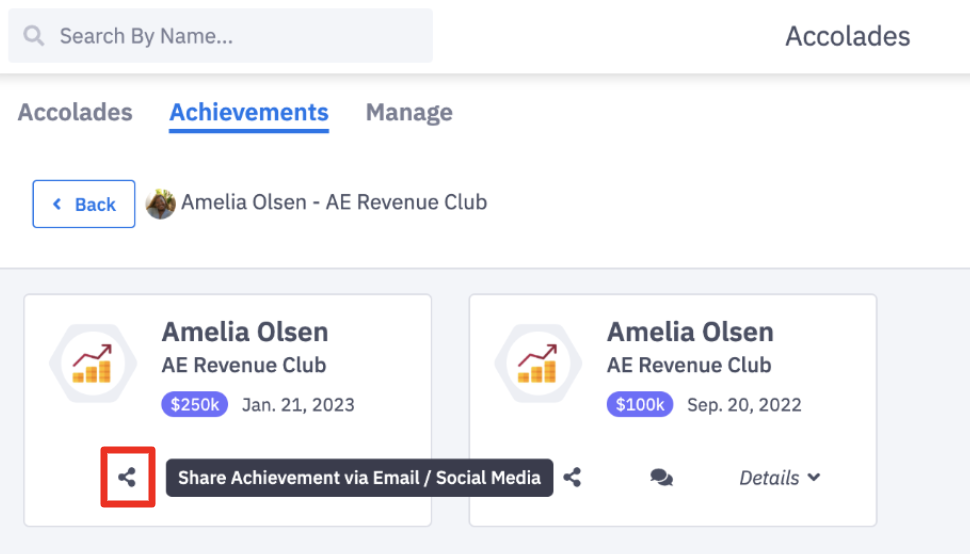Click the magnifying glass search icon
Viewport: 970px width, 554px height.
click(x=34, y=37)
